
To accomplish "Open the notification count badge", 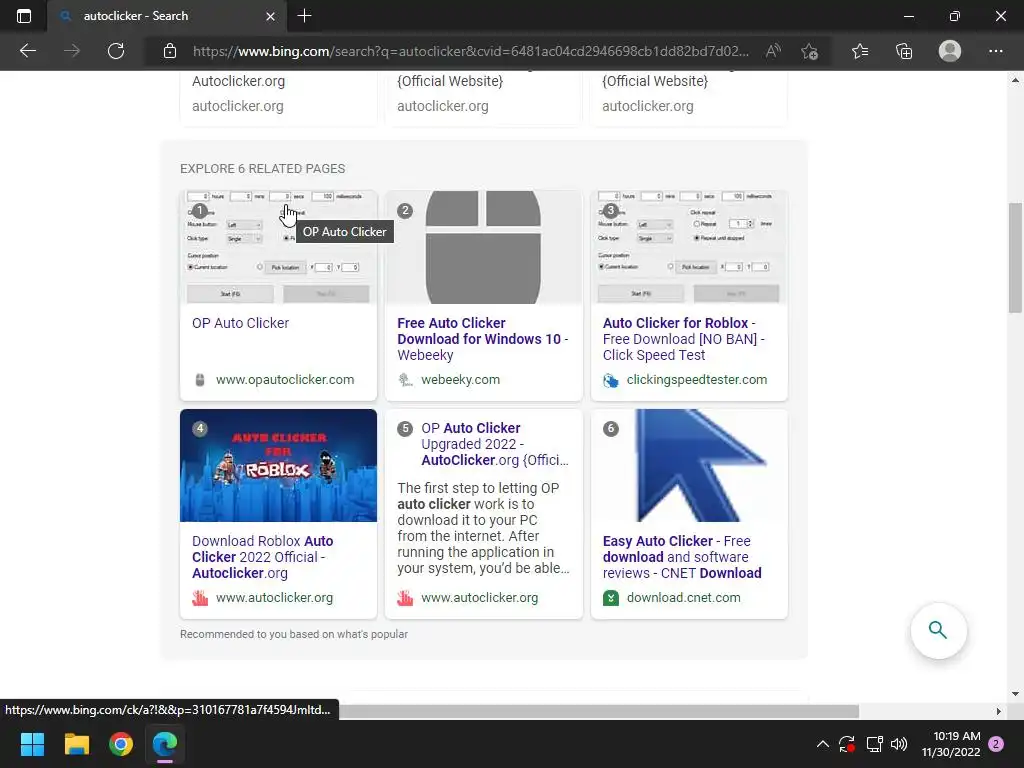I will (x=996, y=744).
